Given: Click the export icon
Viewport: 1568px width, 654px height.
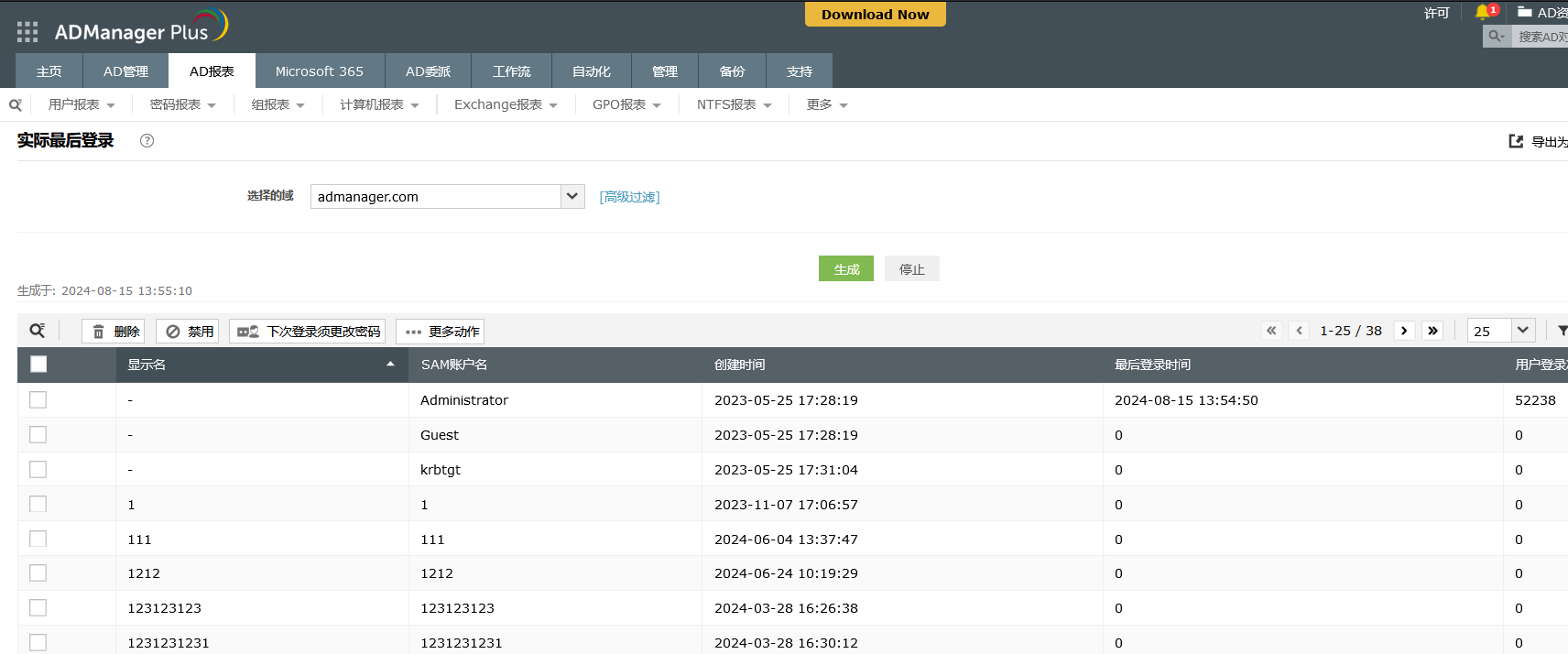Looking at the screenshot, I should [x=1516, y=141].
